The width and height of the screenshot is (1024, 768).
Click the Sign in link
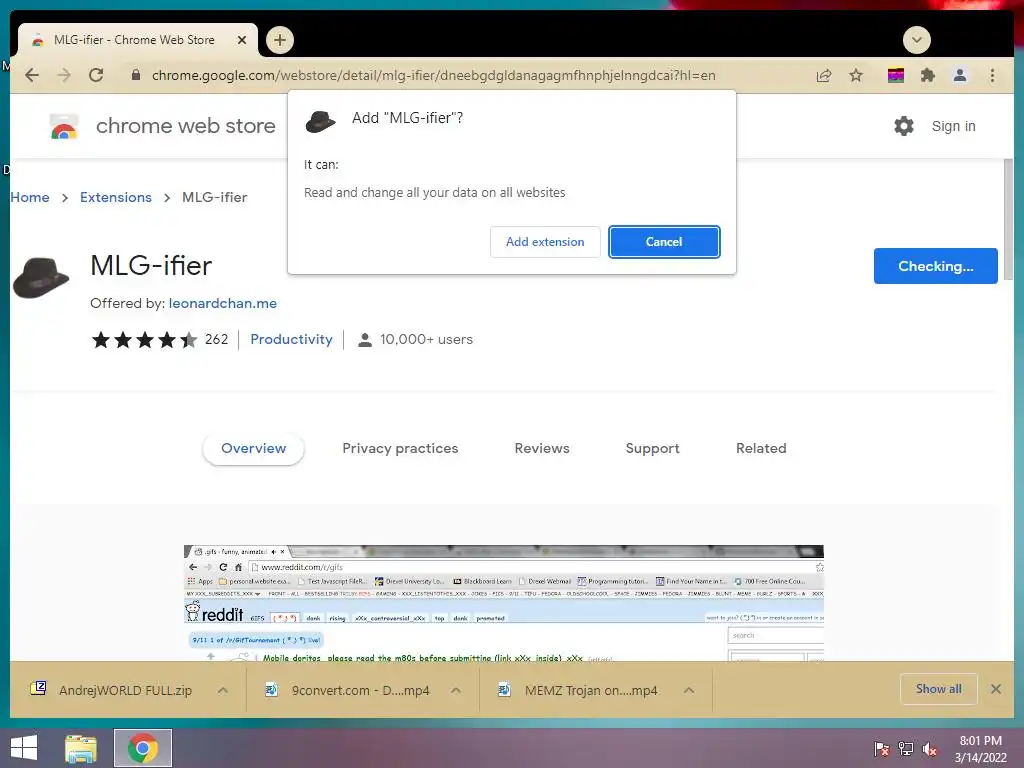click(x=953, y=126)
